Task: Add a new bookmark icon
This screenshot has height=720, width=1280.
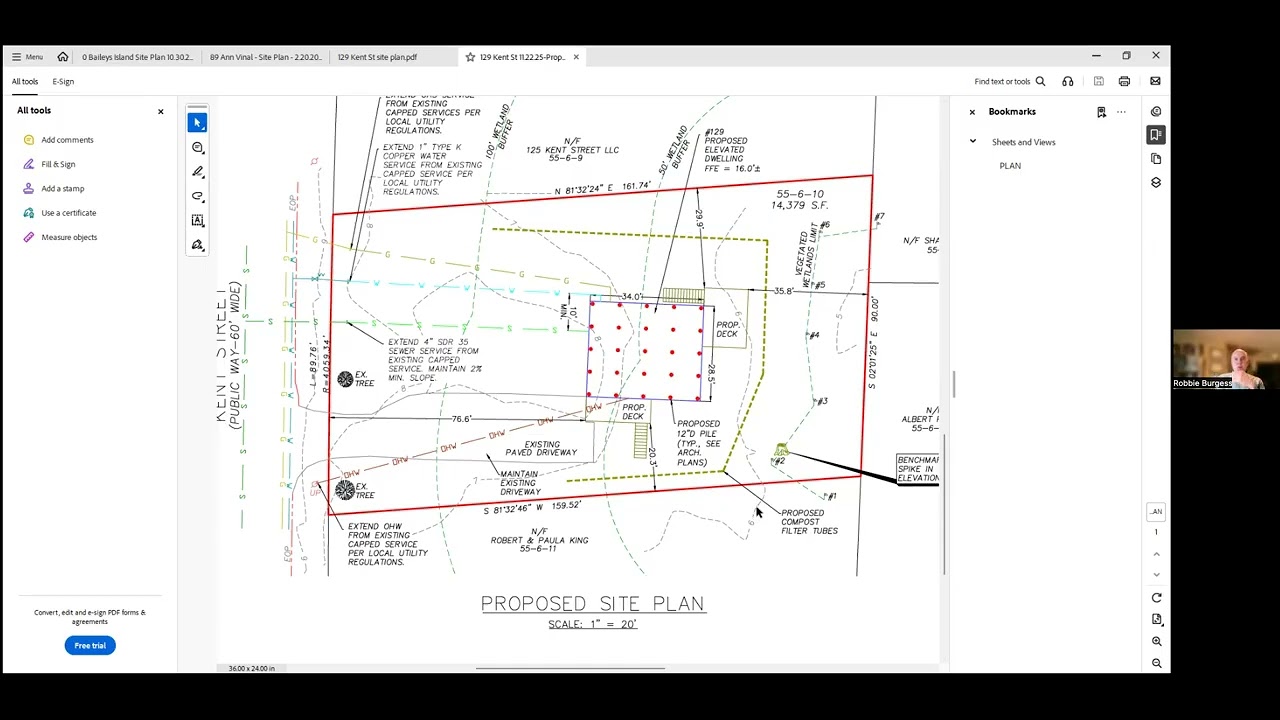Action: tap(1101, 112)
